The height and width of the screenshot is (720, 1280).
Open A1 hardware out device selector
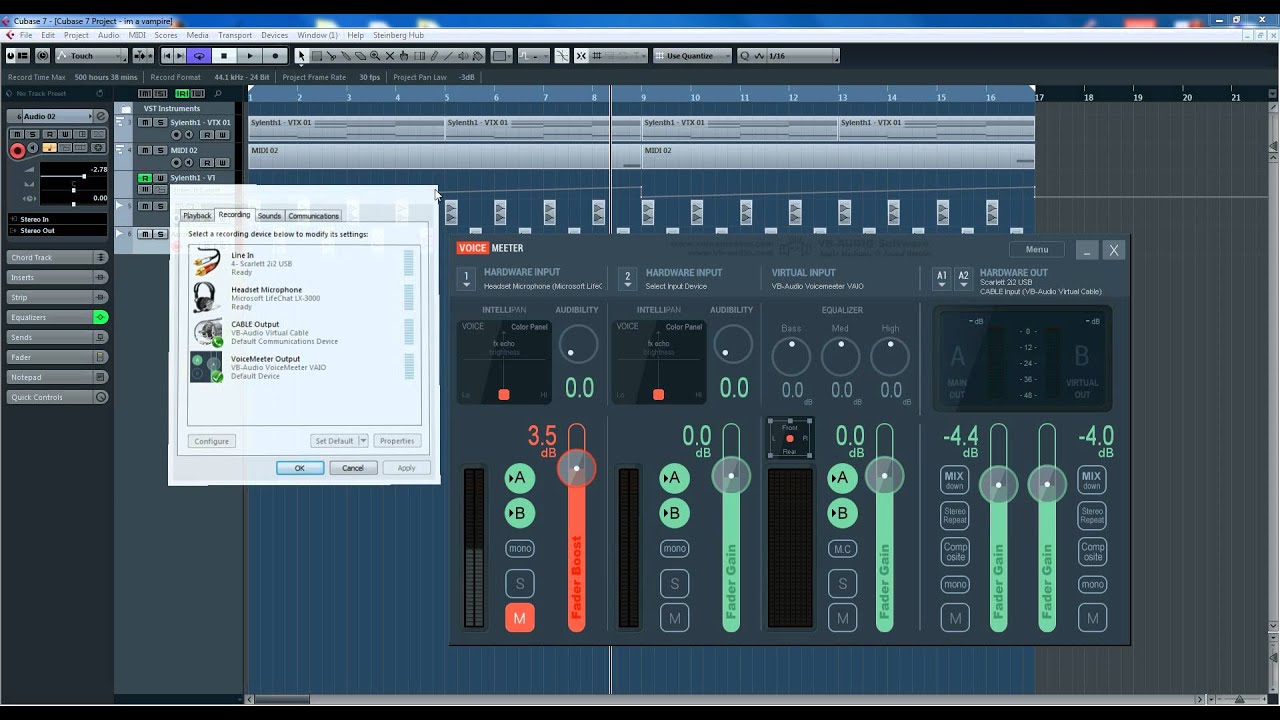pyautogui.click(x=941, y=279)
